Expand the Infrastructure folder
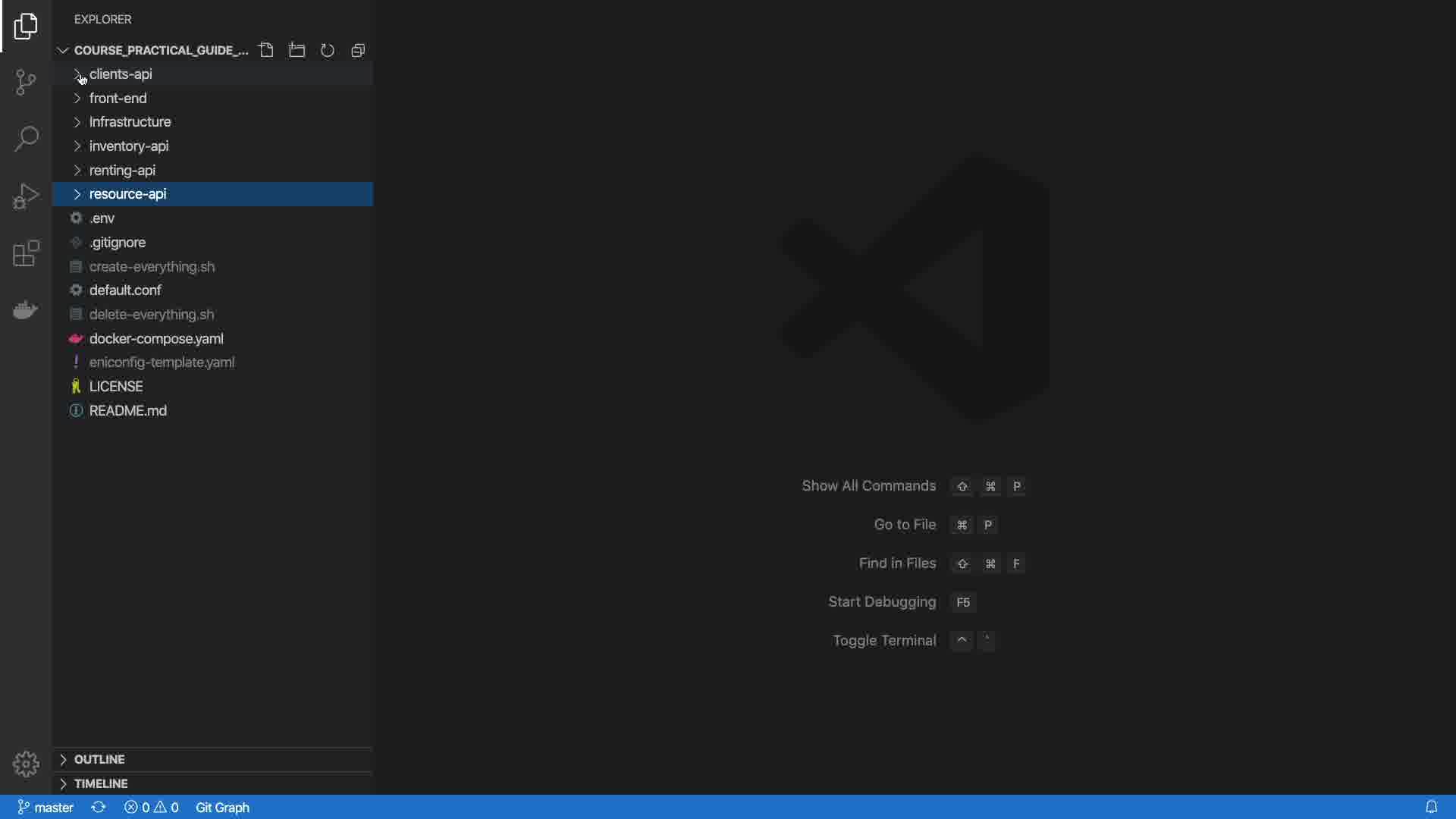1456x819 pixels. (130, 122)
